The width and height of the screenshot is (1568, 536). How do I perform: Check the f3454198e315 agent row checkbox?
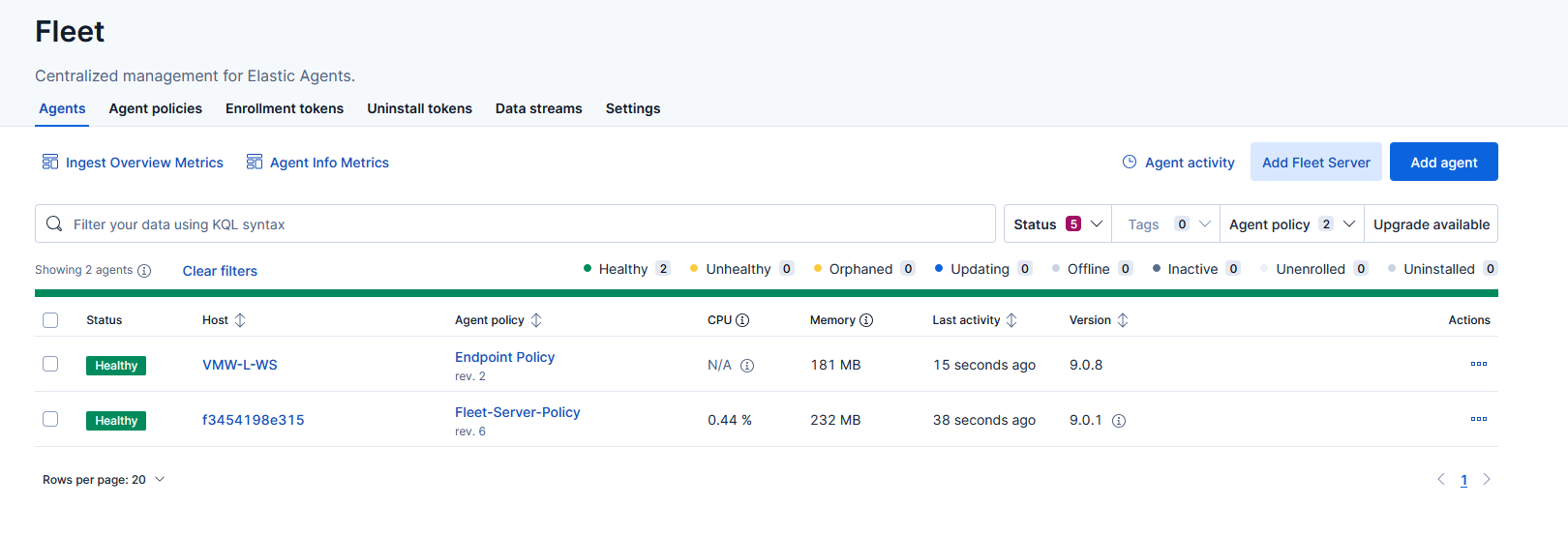(x=50, y=419)
